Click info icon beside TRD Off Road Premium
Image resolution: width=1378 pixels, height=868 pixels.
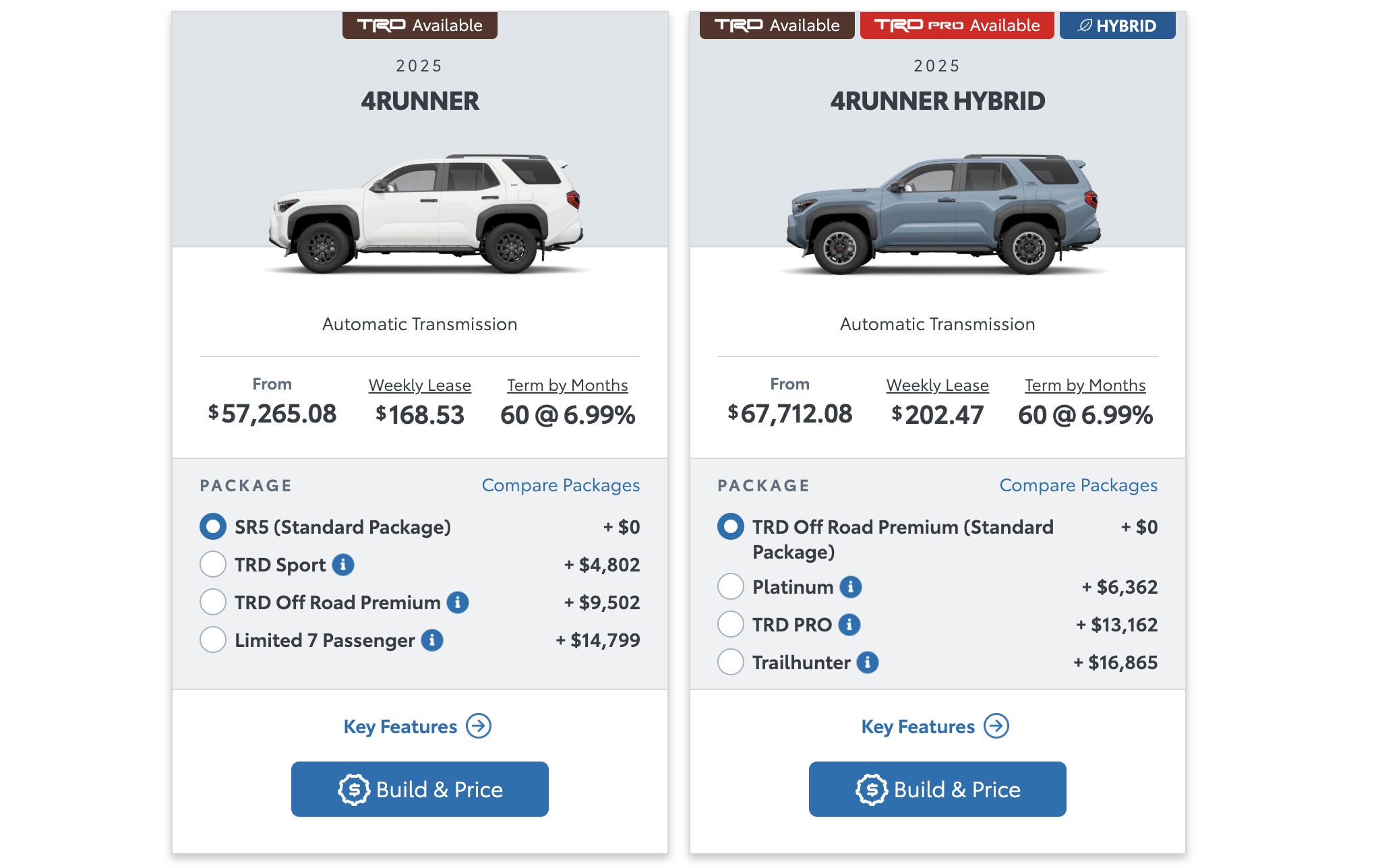click(458, 602)
